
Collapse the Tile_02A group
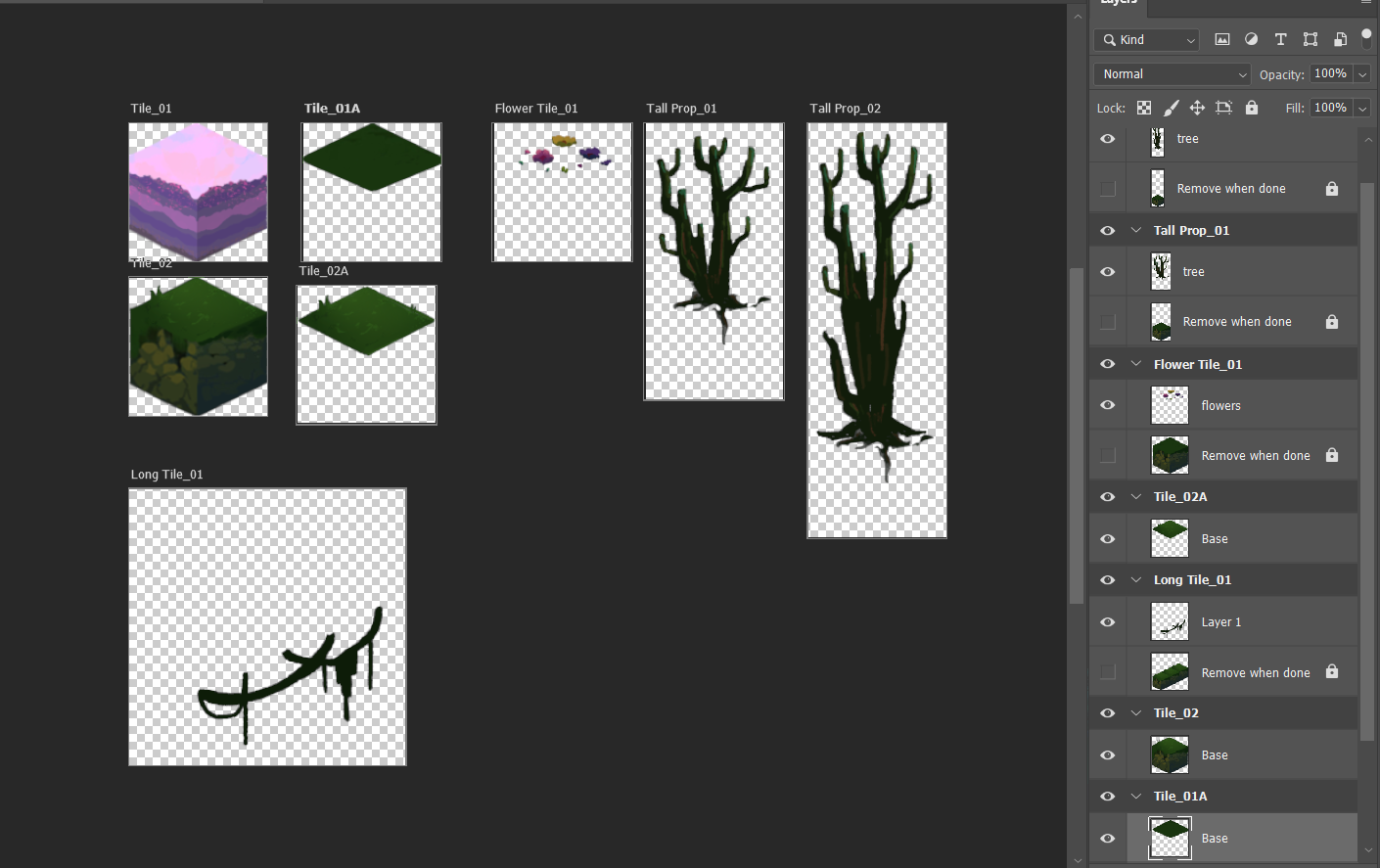pyautogui.click(x=1136, y=497)
